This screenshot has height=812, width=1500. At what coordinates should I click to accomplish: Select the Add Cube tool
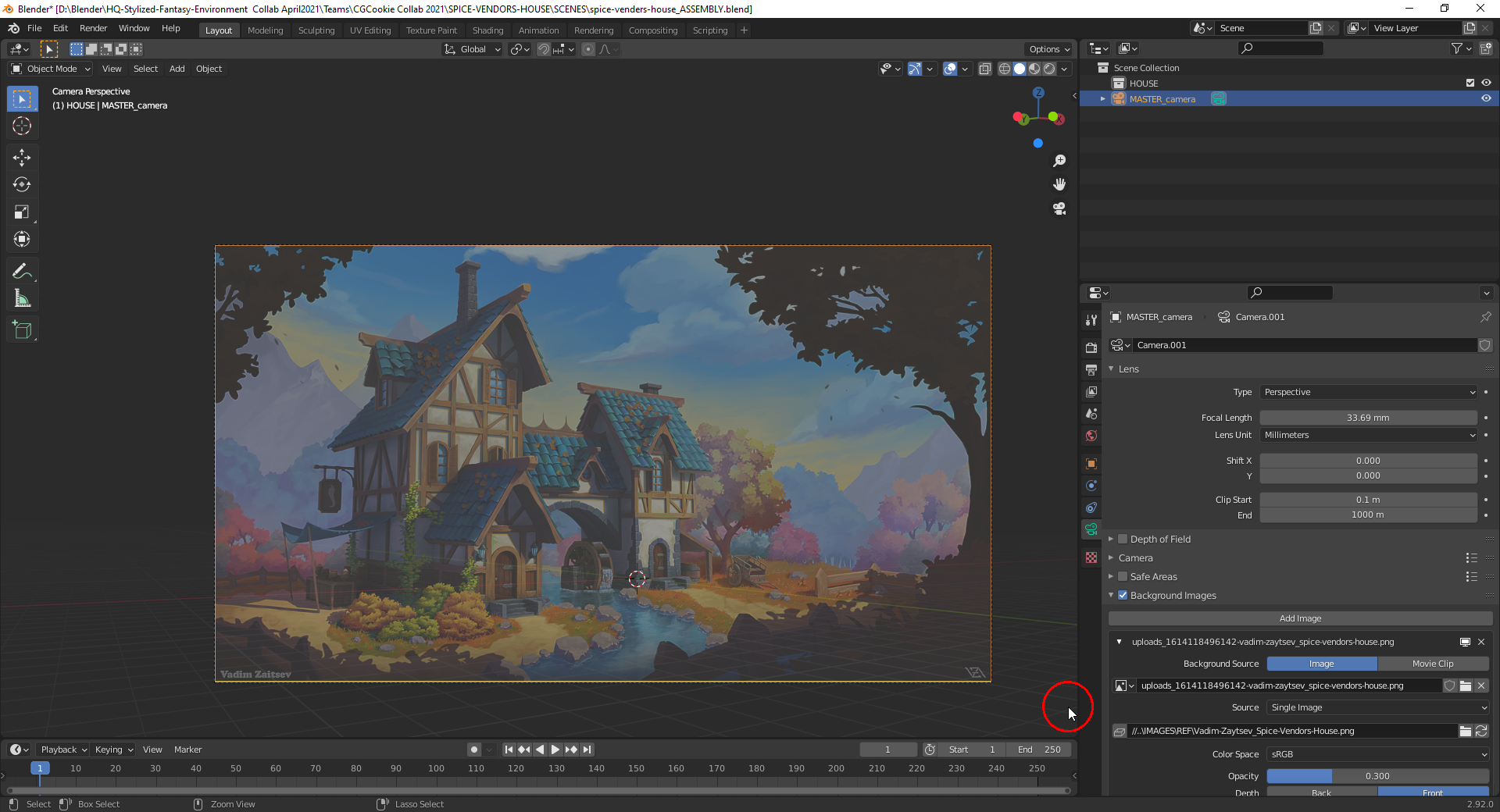click(22, 330)
